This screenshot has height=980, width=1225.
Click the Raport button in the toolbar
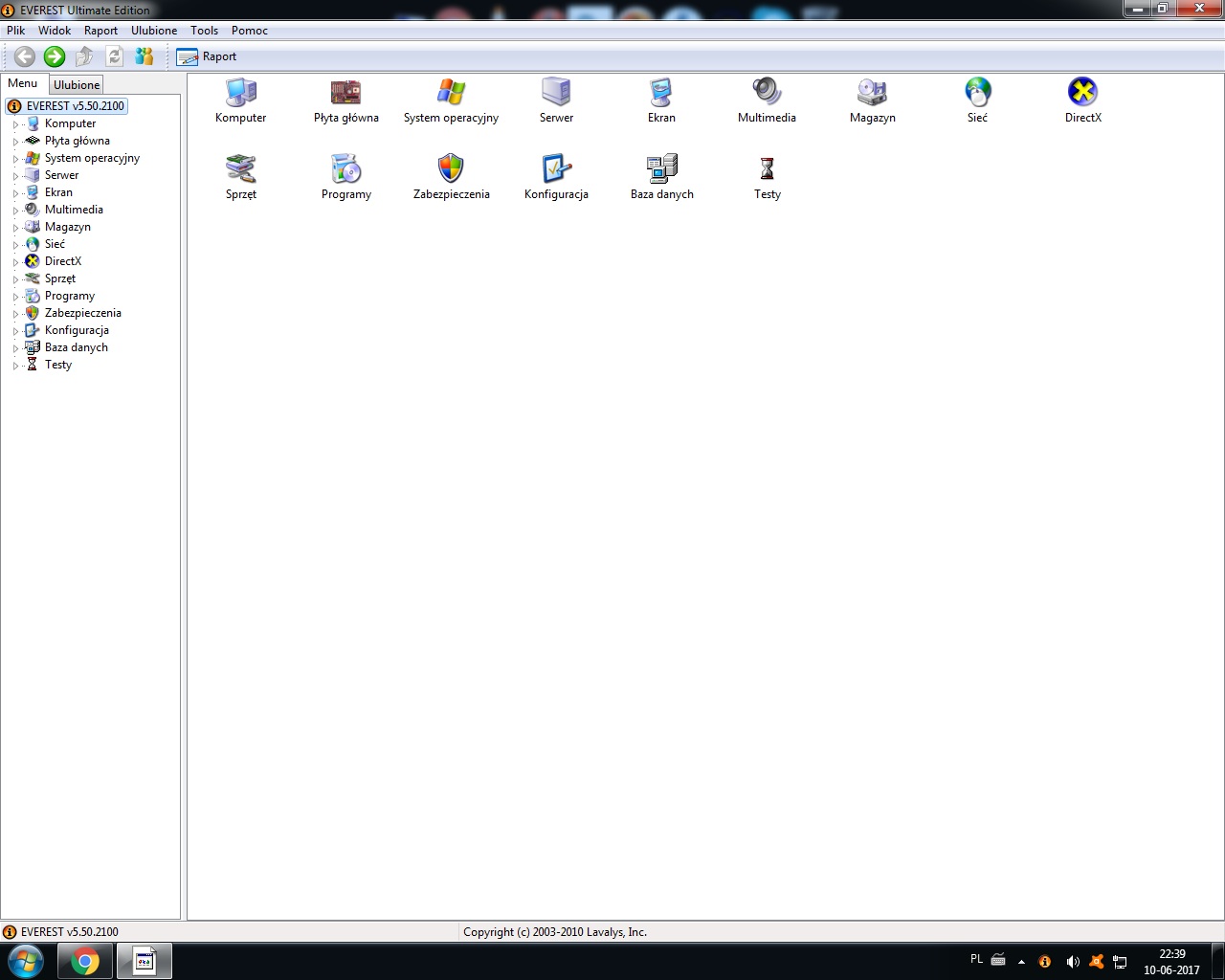point(207,56)
